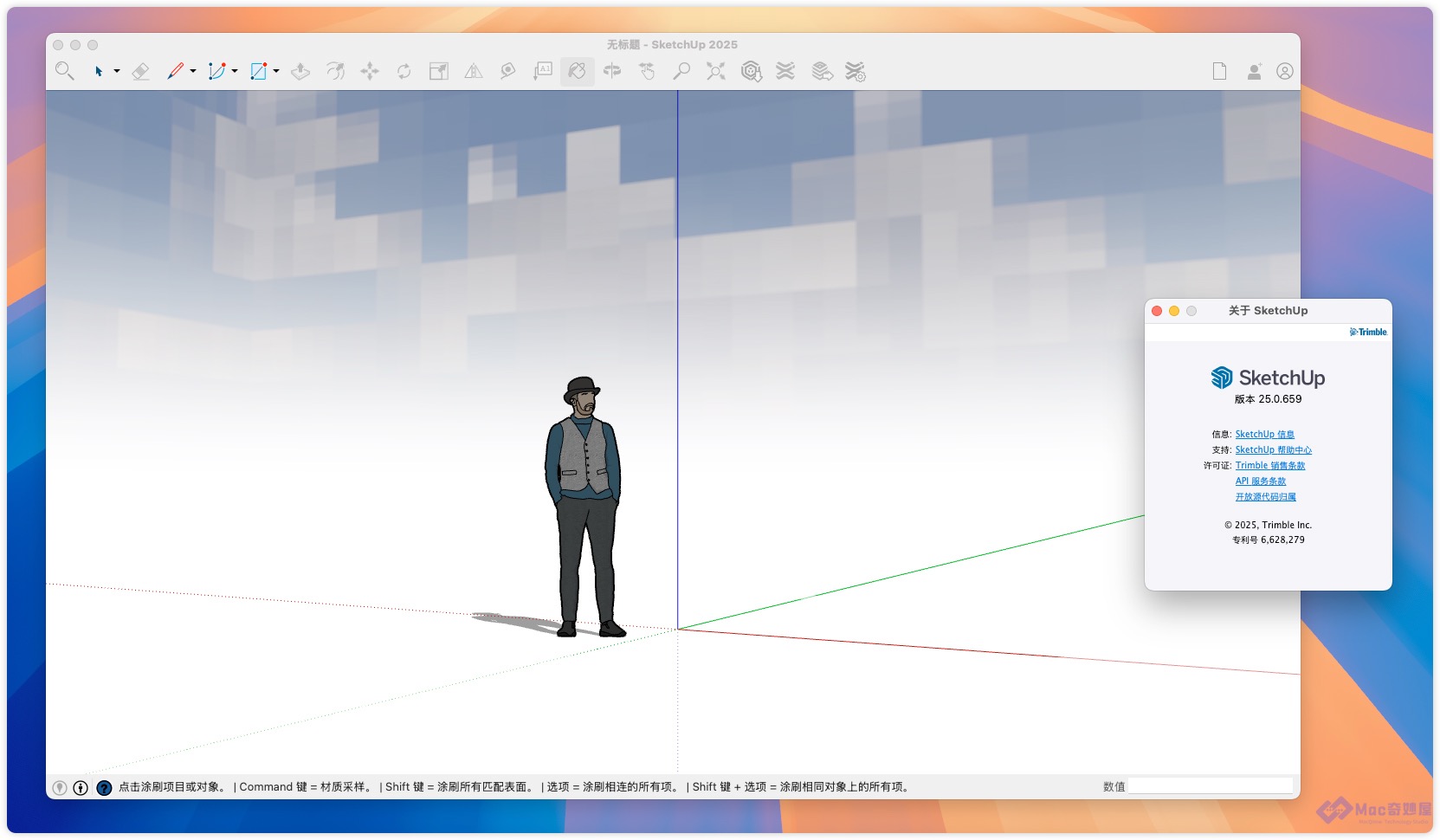The width and height of the screenshot is (1440, 840).
Task: Click the 数值 measurements input field
Action: pos(1211,786)
